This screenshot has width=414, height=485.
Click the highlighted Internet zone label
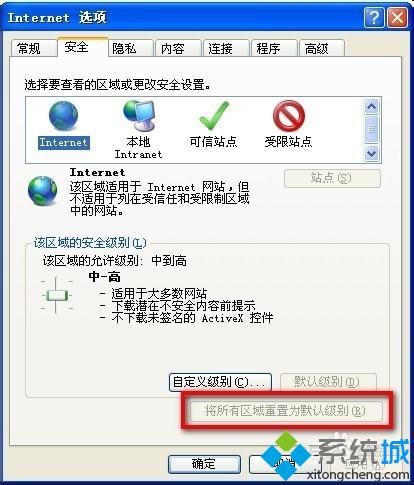point(63,143)
